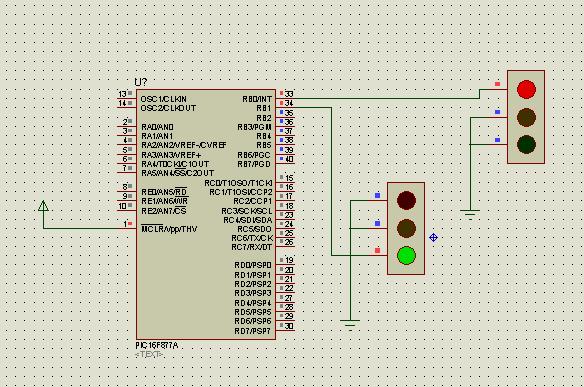Click the PIC16F877A microcontroller body
The height and width of the screenshot is (387, 584).
(206, 215)
